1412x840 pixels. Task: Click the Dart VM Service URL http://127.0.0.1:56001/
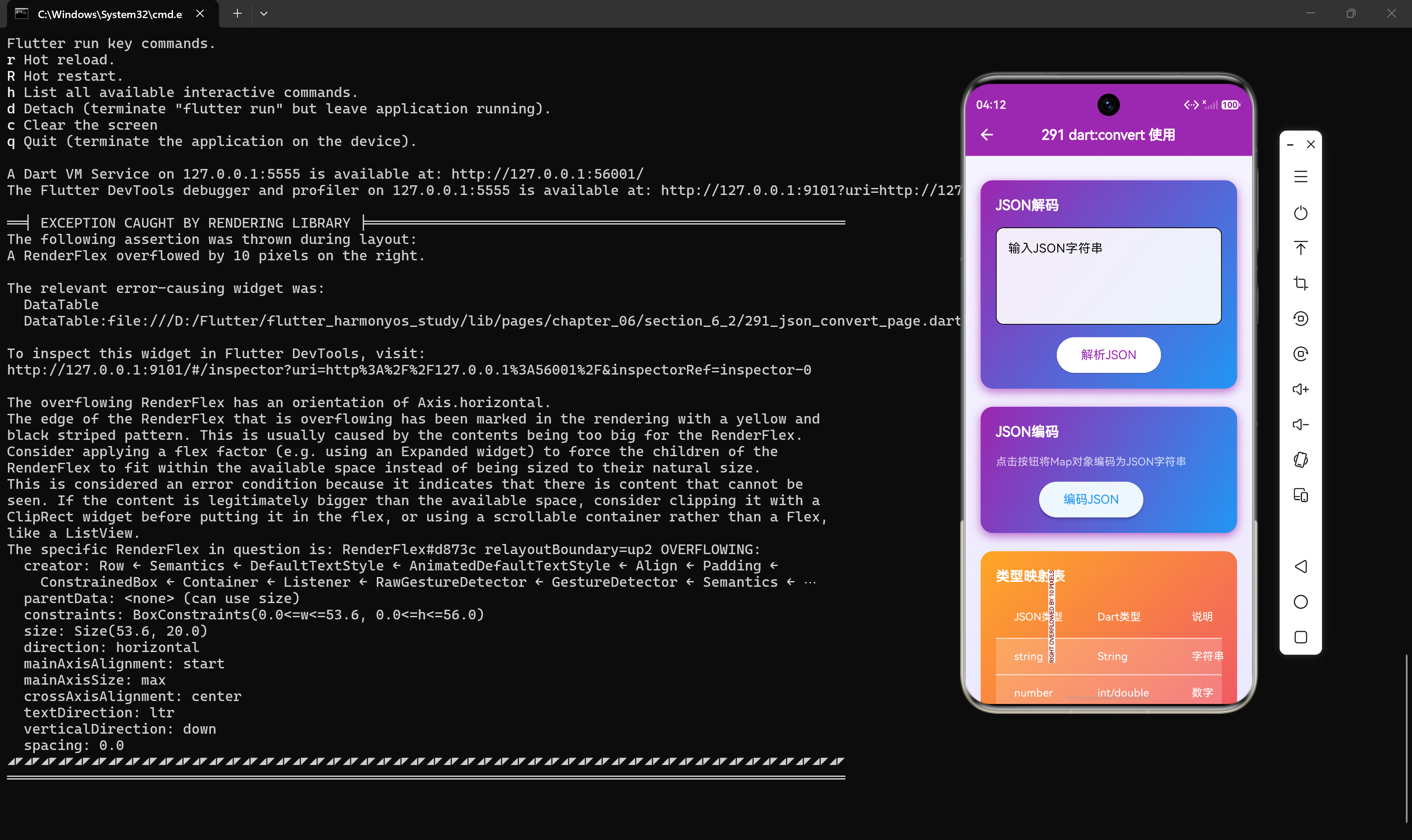(547, 174)
